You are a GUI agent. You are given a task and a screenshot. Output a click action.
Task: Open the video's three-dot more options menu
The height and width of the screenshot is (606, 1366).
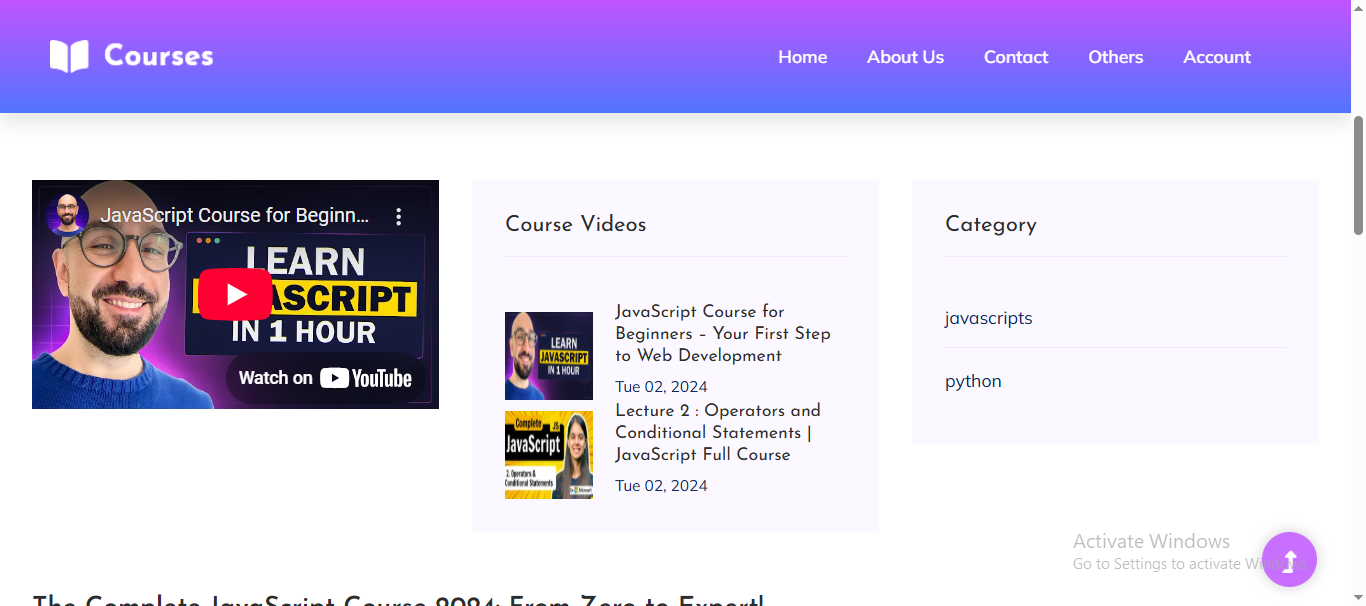pos(398,216)
